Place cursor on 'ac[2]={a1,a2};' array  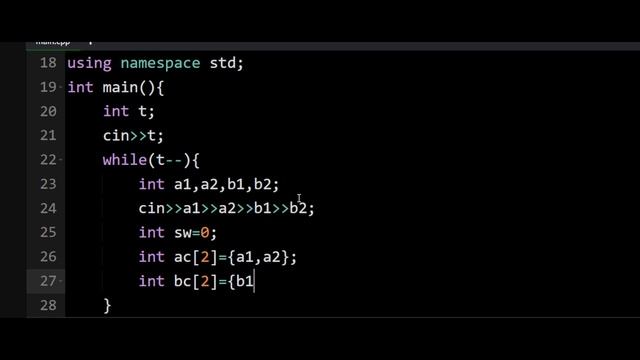[236, 257]
